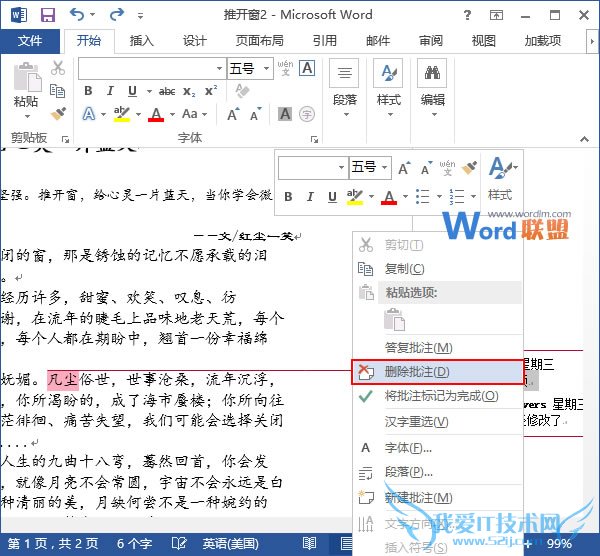Image resolution: width=600 pixels, height=556 pixels.
Task: Grow font size in ribbon
Action: tap(233, 114)
